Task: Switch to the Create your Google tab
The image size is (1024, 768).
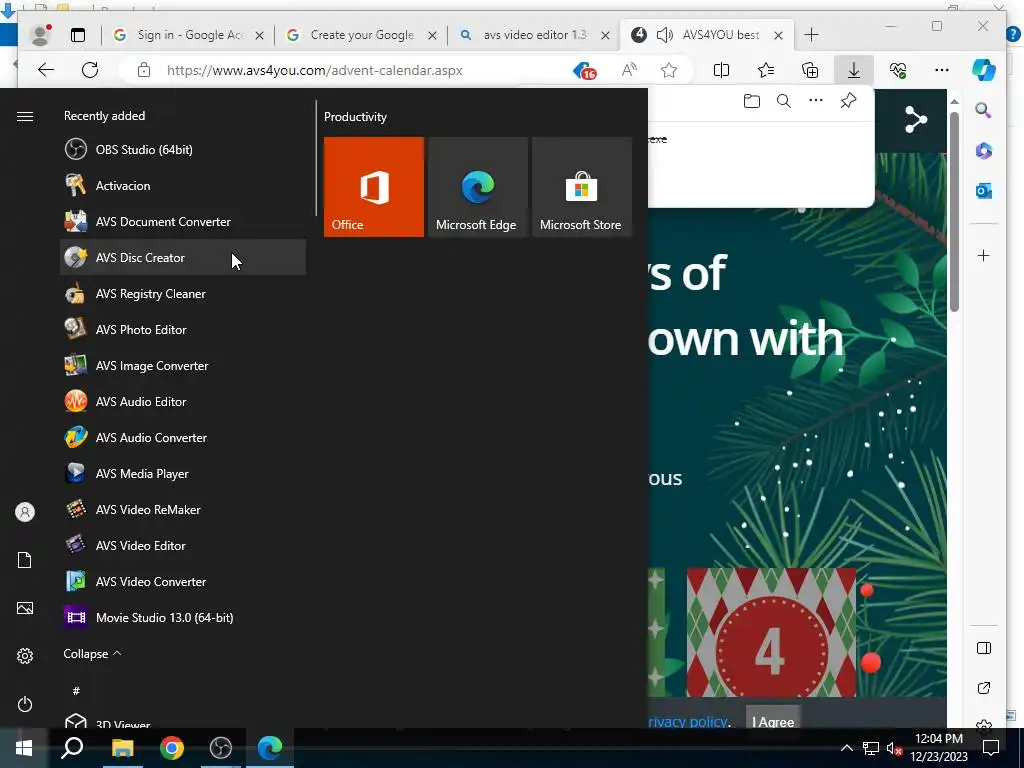Action: click(x=362, y=35)
